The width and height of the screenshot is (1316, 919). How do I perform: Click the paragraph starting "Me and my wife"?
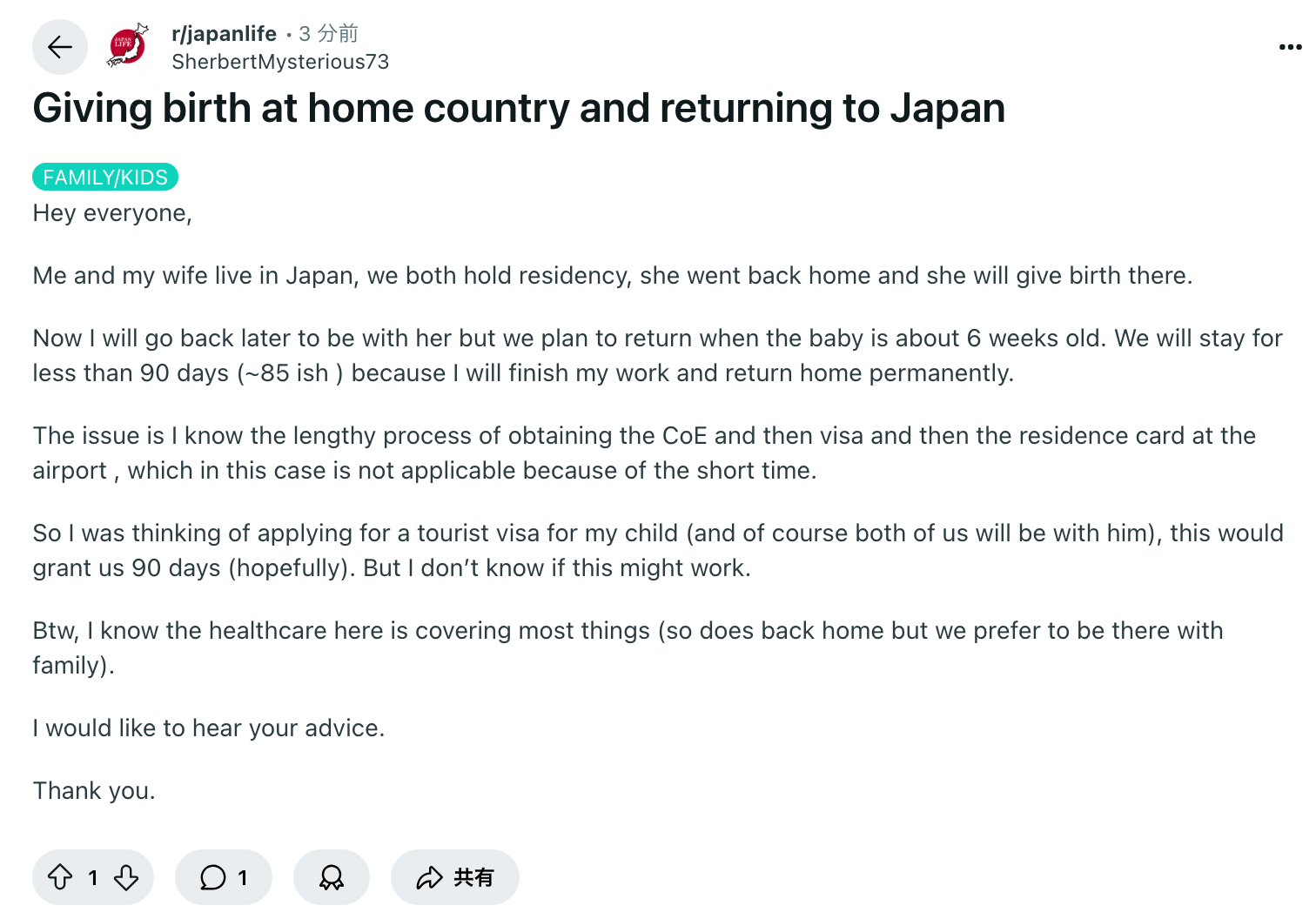pyautogui.click(x=612, y=276)
